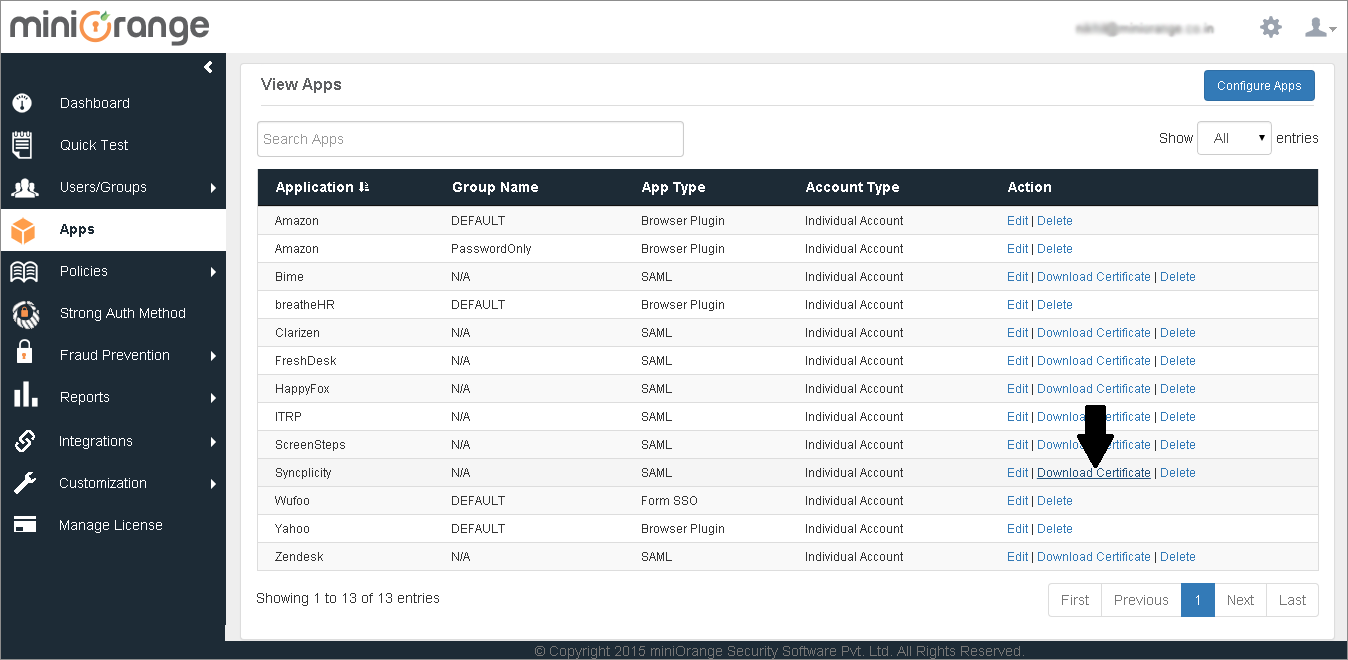Open the Dashboard menu item
1348x660 pixels.
95,103
